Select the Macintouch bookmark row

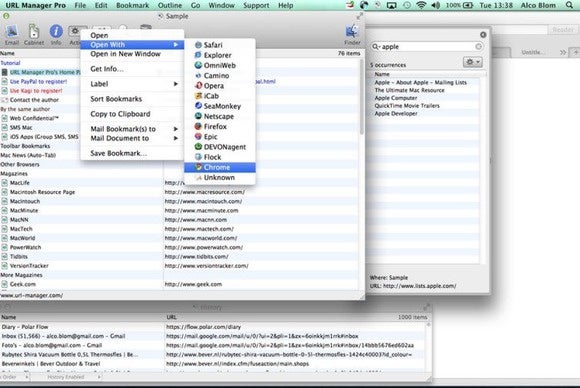pyautogui.click(x=179, y=201)
